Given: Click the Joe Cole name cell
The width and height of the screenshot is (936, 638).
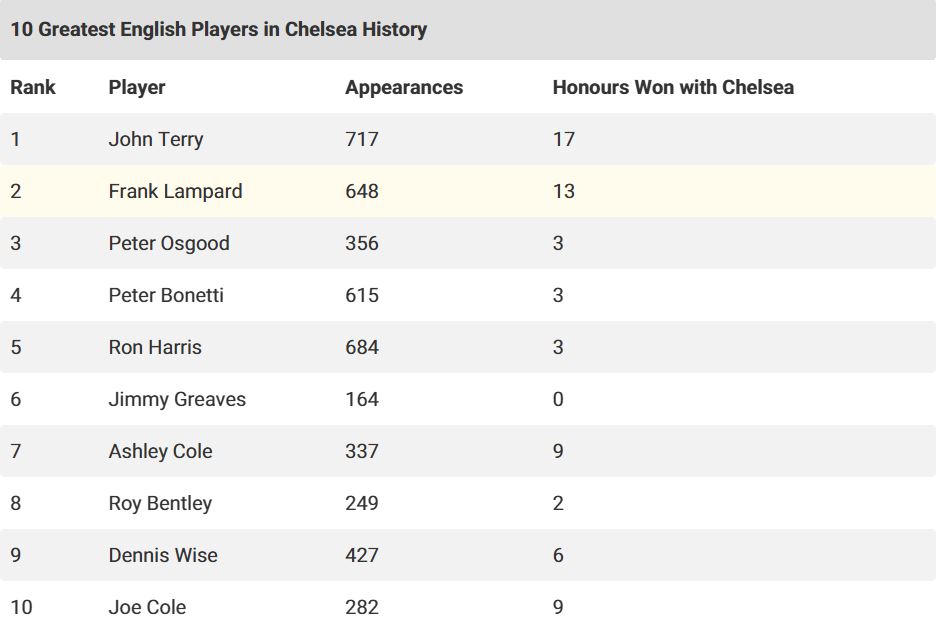Looking at the screenshot, I should coord(147,607).
